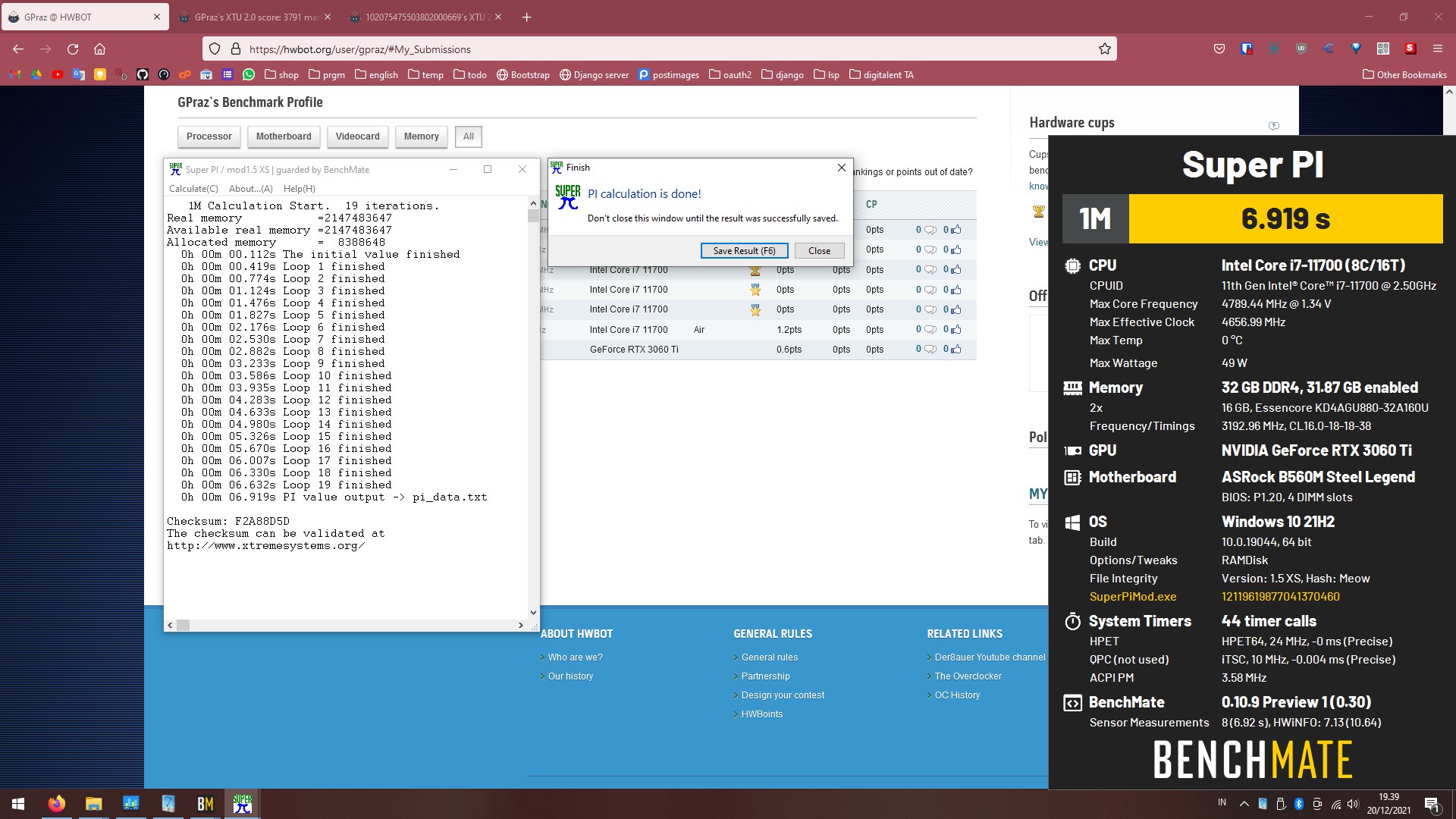This screenshot has height=819, width=1456.
Task: Select the Processor filter tab
Action: pos(209,136)
